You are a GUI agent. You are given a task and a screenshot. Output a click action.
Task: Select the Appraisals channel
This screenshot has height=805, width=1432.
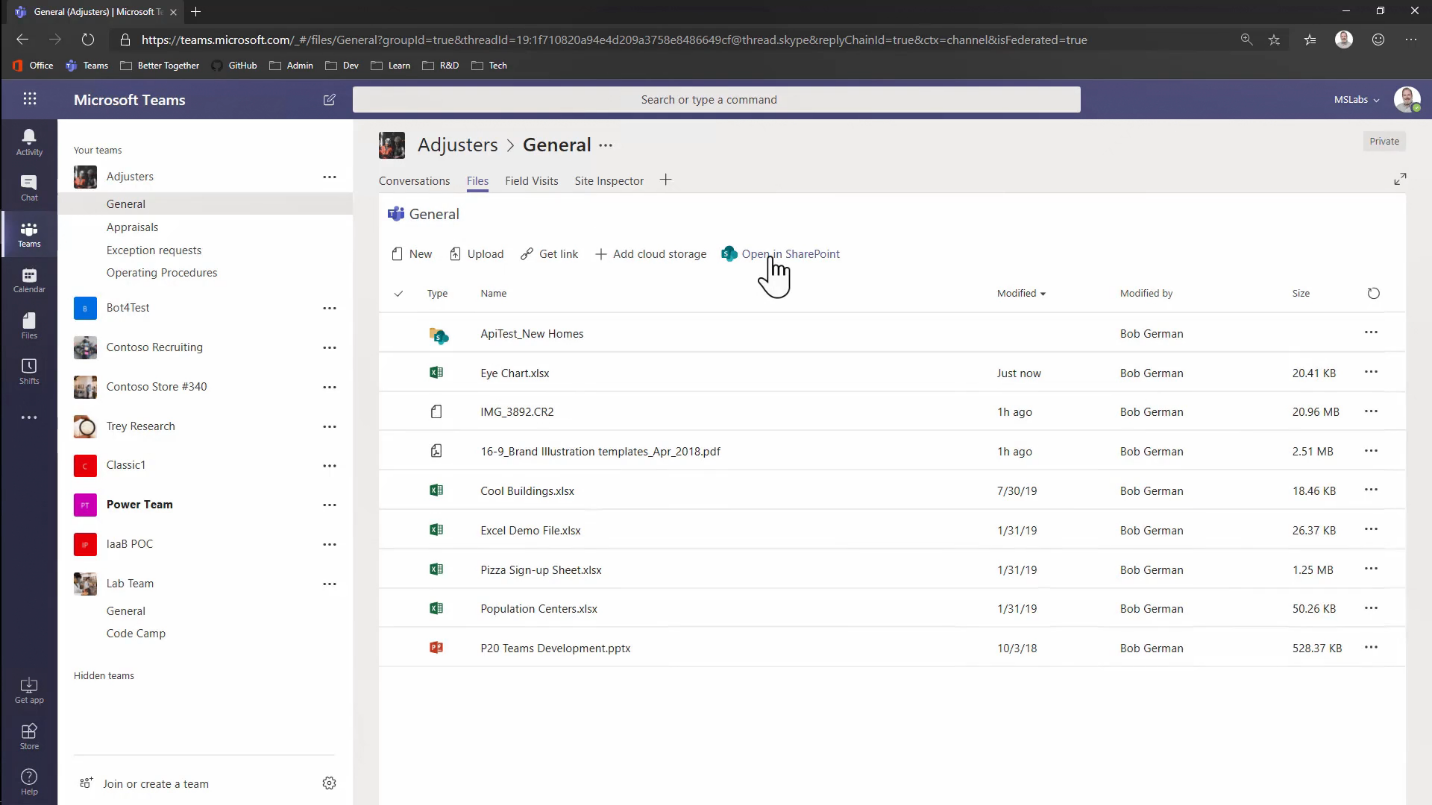click(x=132, y=227)
